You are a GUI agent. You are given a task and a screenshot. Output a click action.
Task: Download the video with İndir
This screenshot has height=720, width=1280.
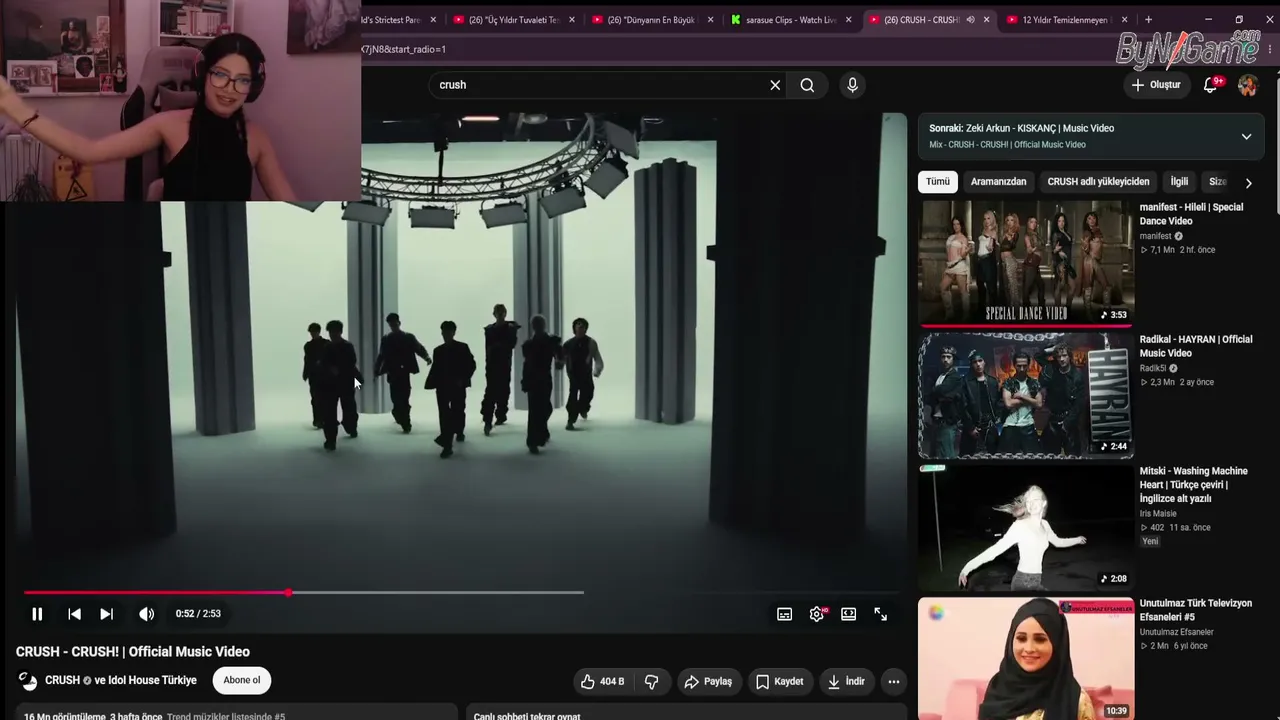846,682
